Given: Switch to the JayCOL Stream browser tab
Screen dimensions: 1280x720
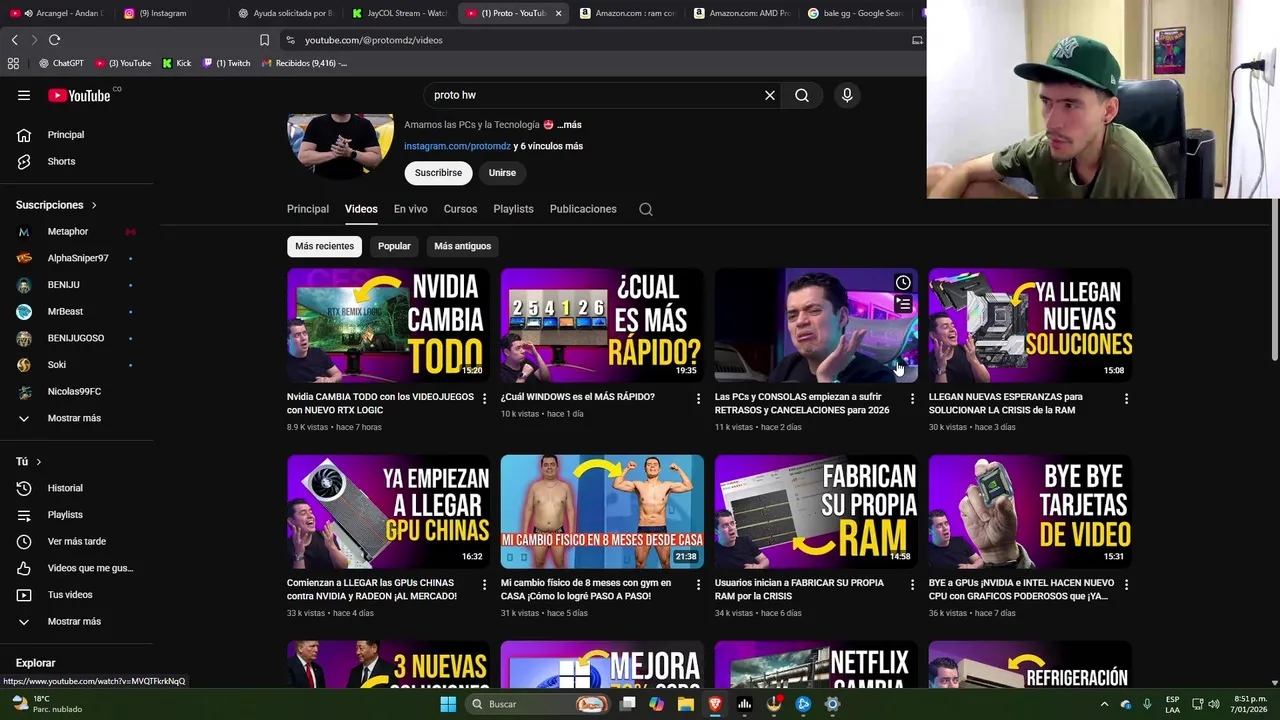Looking at the screenshot, I should click(x=400, y=13).
